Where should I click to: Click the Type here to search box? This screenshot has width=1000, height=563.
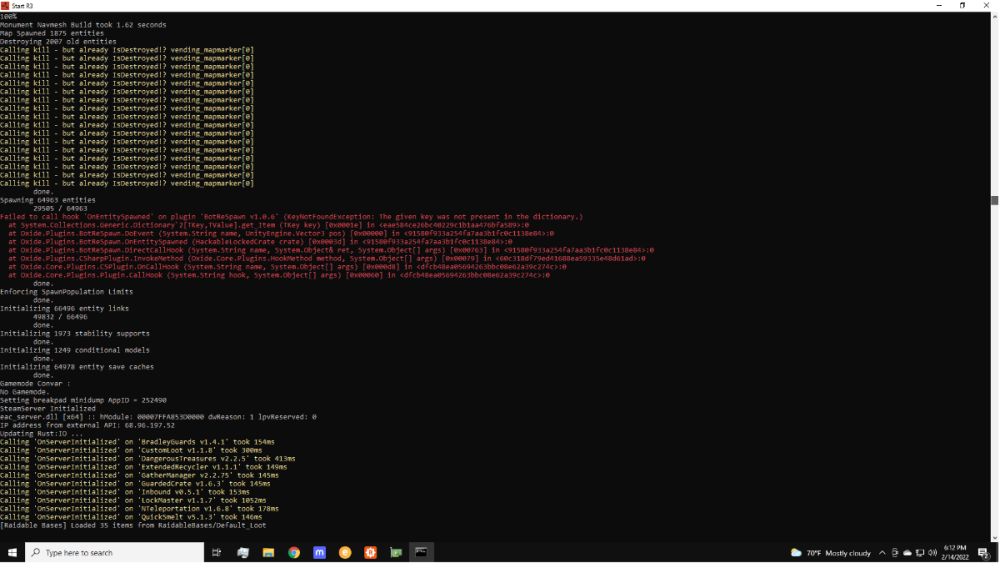click(112, 552)
